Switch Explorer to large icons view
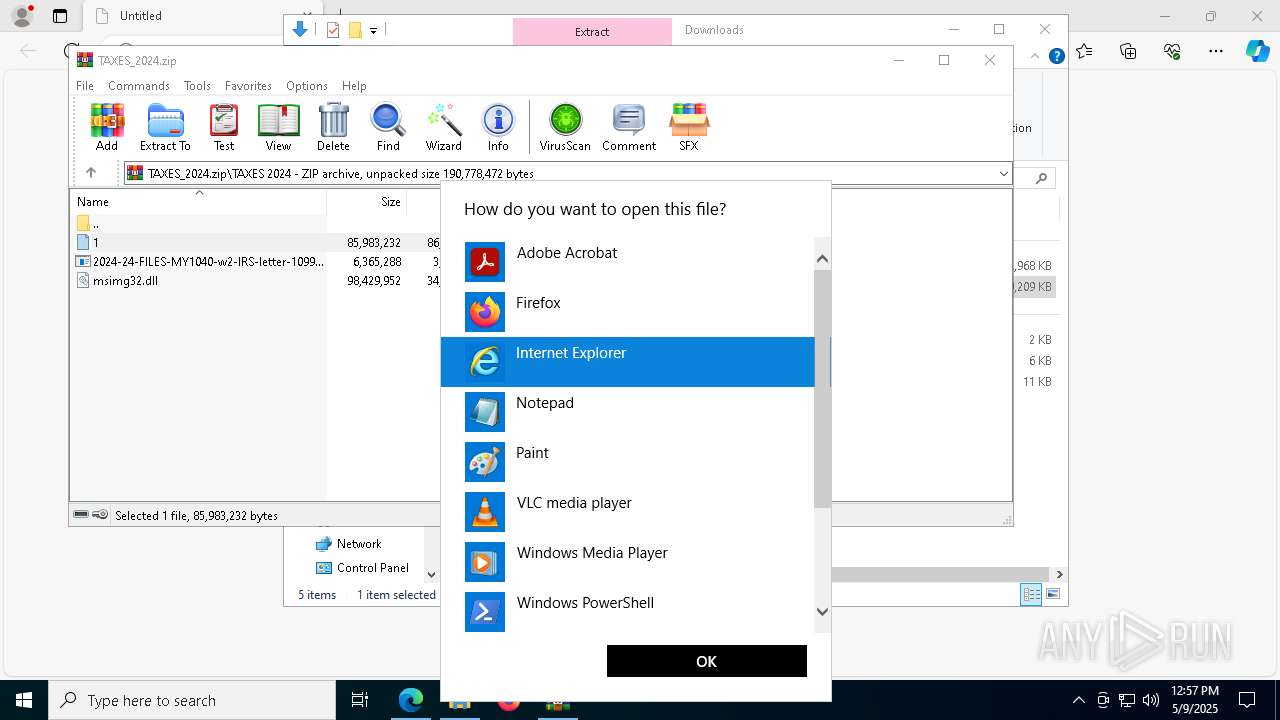Image resolution: width=1280 pixels, height=720 pixels. tap(1052, 594)
